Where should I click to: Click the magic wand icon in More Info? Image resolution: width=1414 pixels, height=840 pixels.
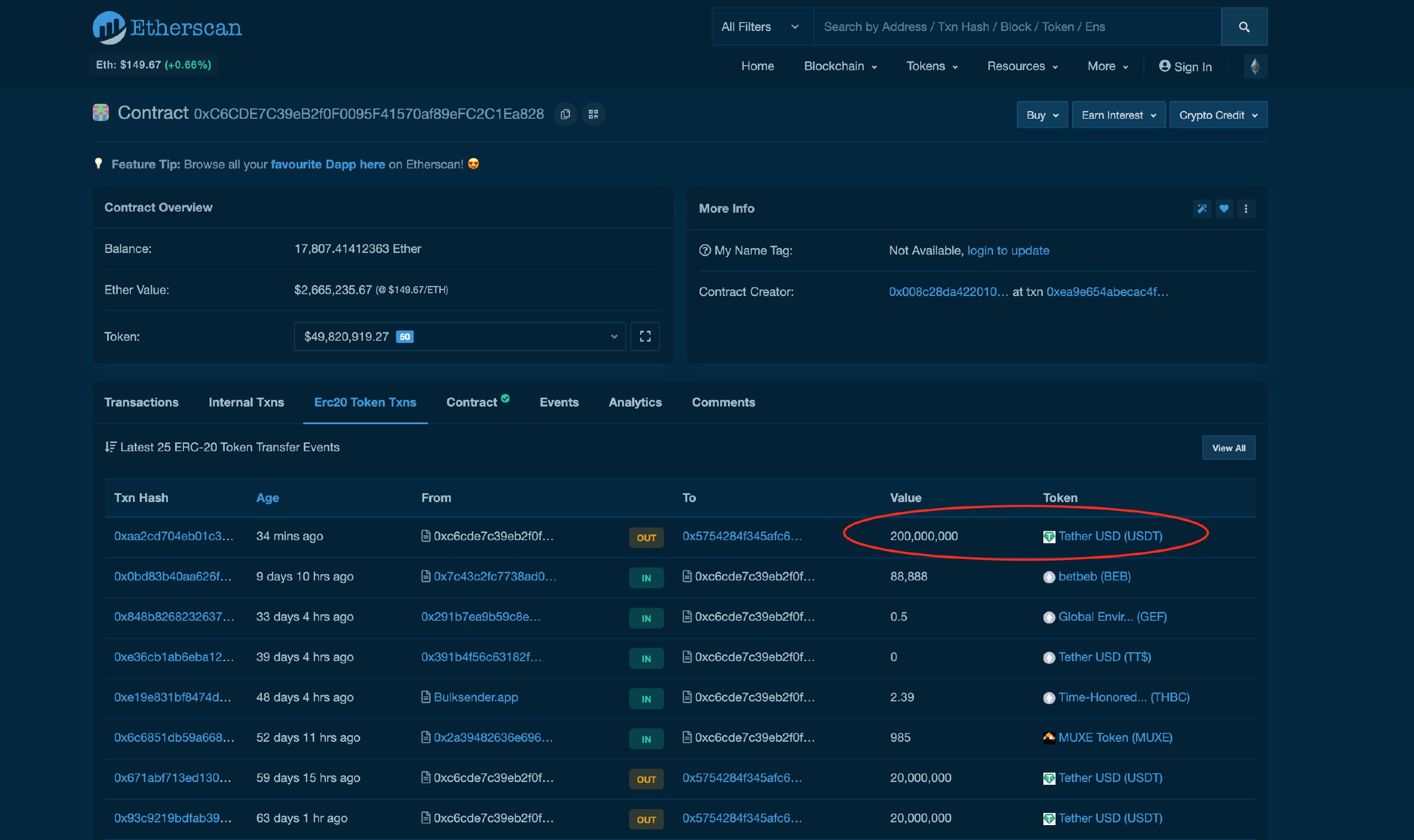point(1202,209)
